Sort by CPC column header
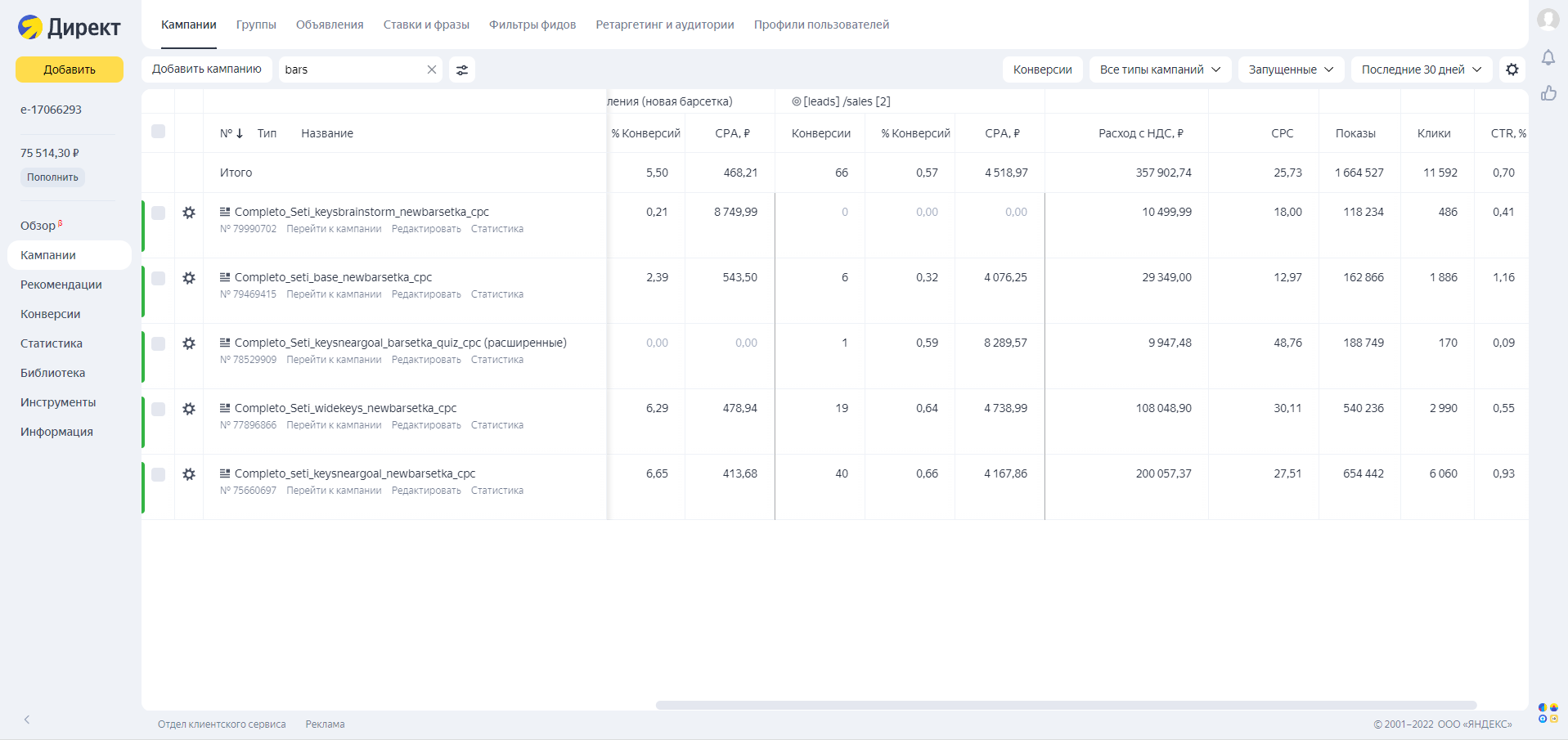The image size is (1568, 740). click(x=1283, y=133)
